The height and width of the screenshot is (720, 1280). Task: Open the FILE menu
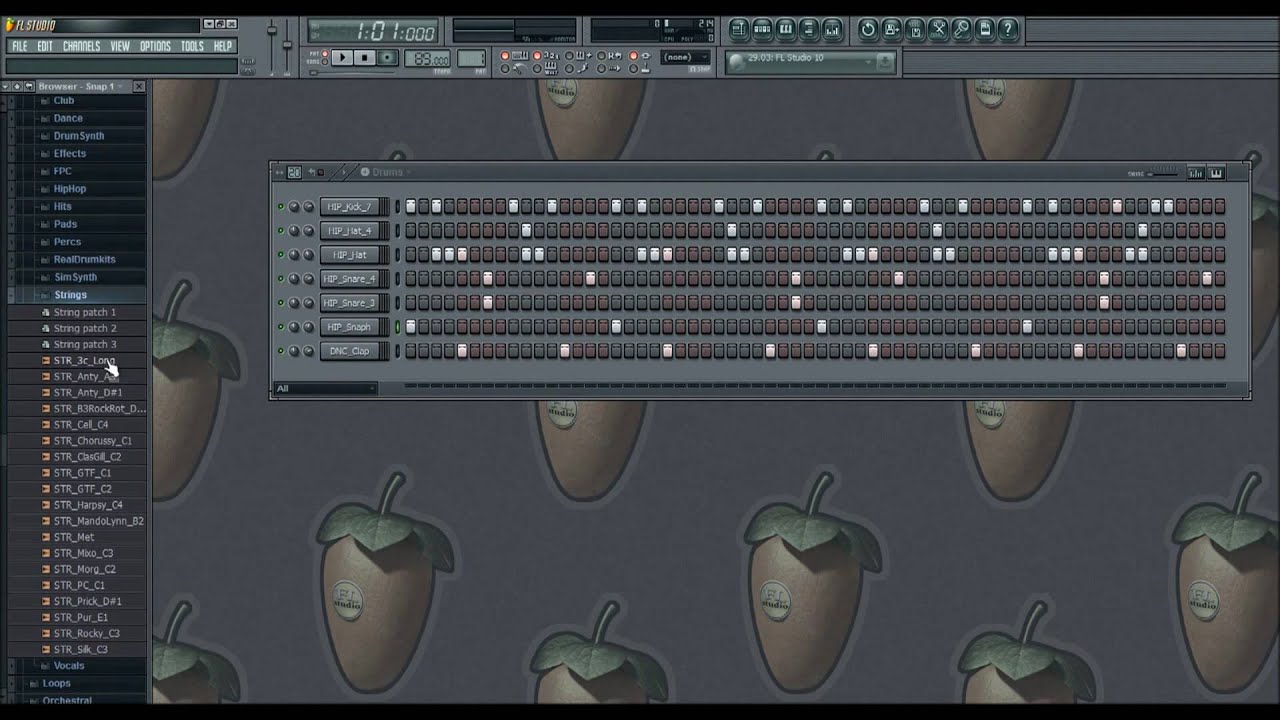(x=19, y=46)
